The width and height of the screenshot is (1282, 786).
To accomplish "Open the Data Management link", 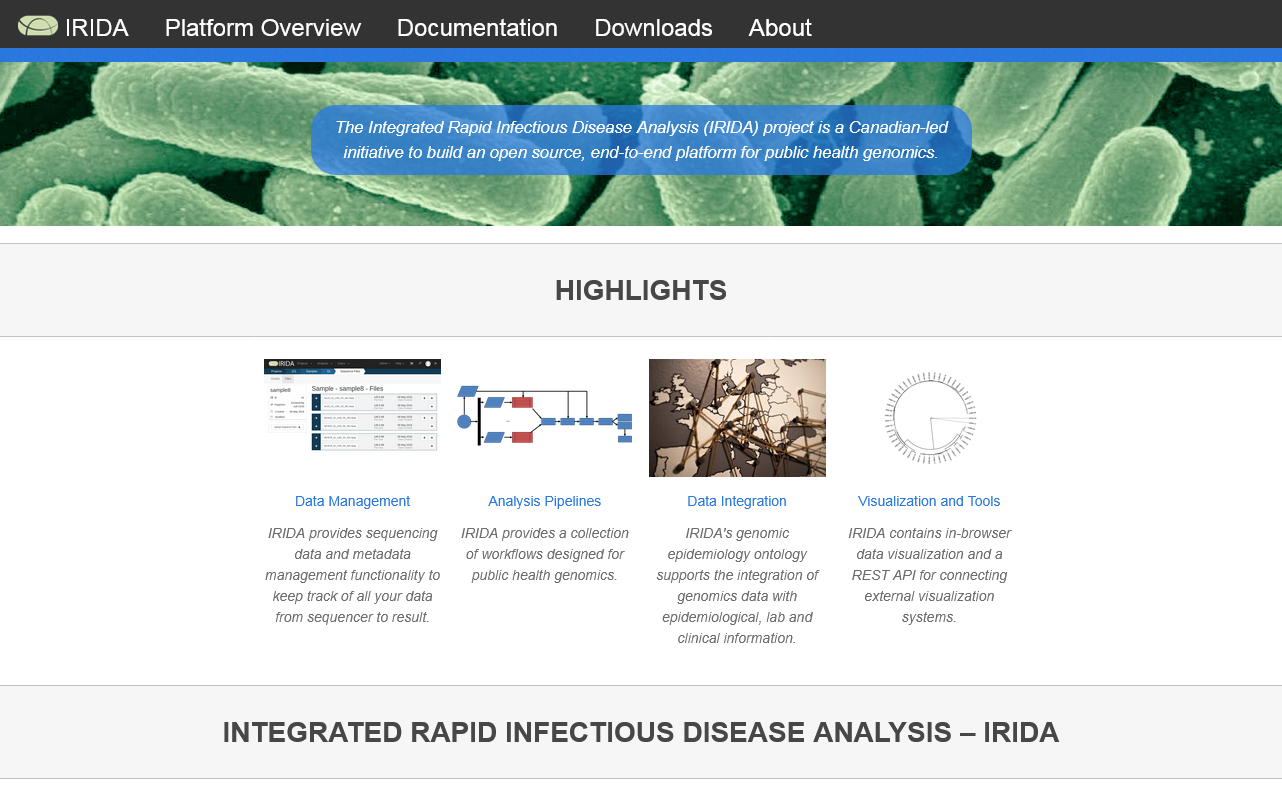I will point(352,501).
